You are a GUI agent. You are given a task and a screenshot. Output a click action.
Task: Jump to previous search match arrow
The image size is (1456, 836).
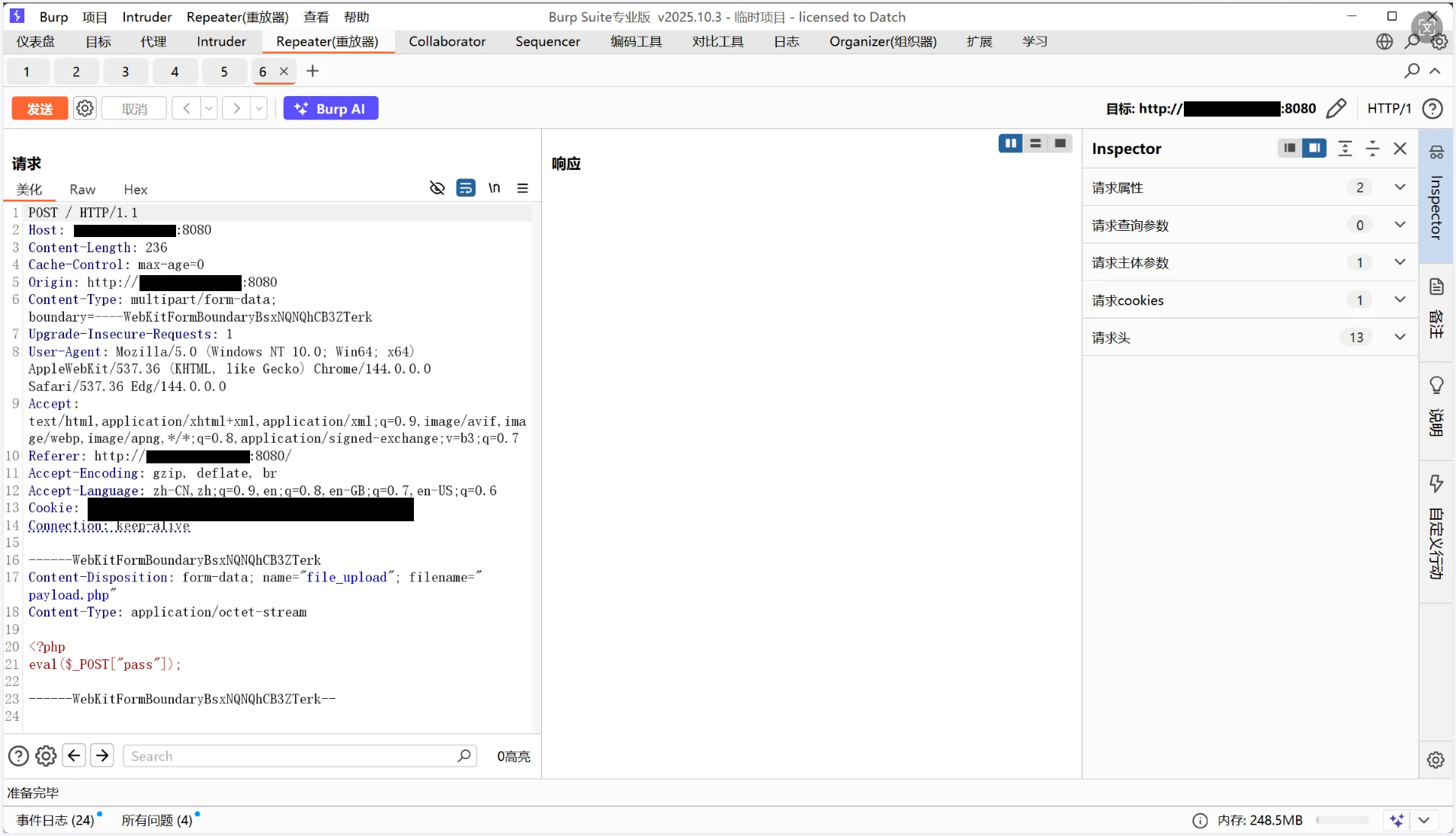[x=74, y=755]
